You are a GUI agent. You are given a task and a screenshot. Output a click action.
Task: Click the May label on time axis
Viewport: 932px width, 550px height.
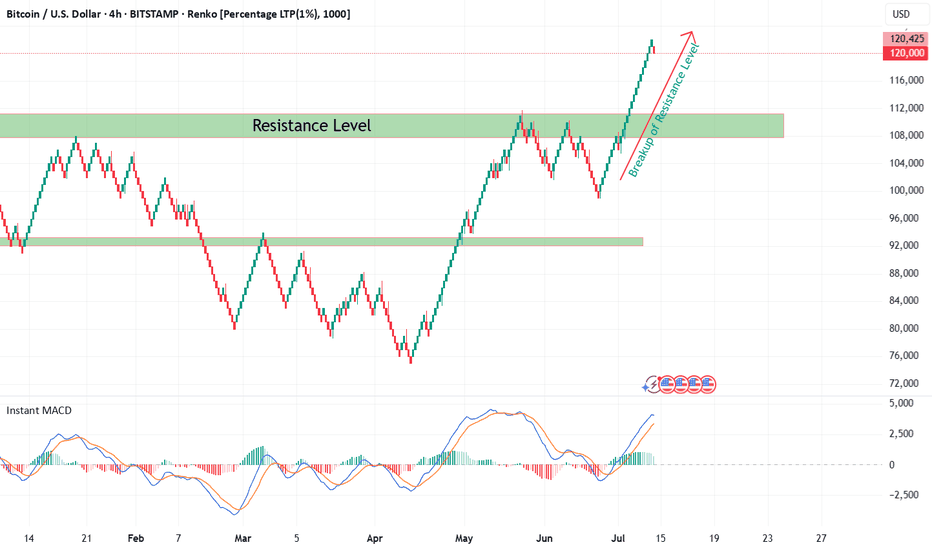click(x=464, y=538)
